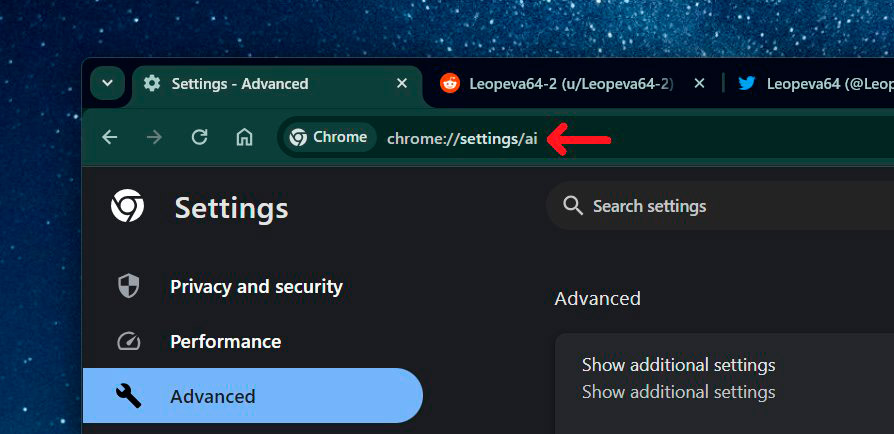Open the tab search dropdown chevron
The width and height of the screenshot is (894, 434).
point(107,84)
